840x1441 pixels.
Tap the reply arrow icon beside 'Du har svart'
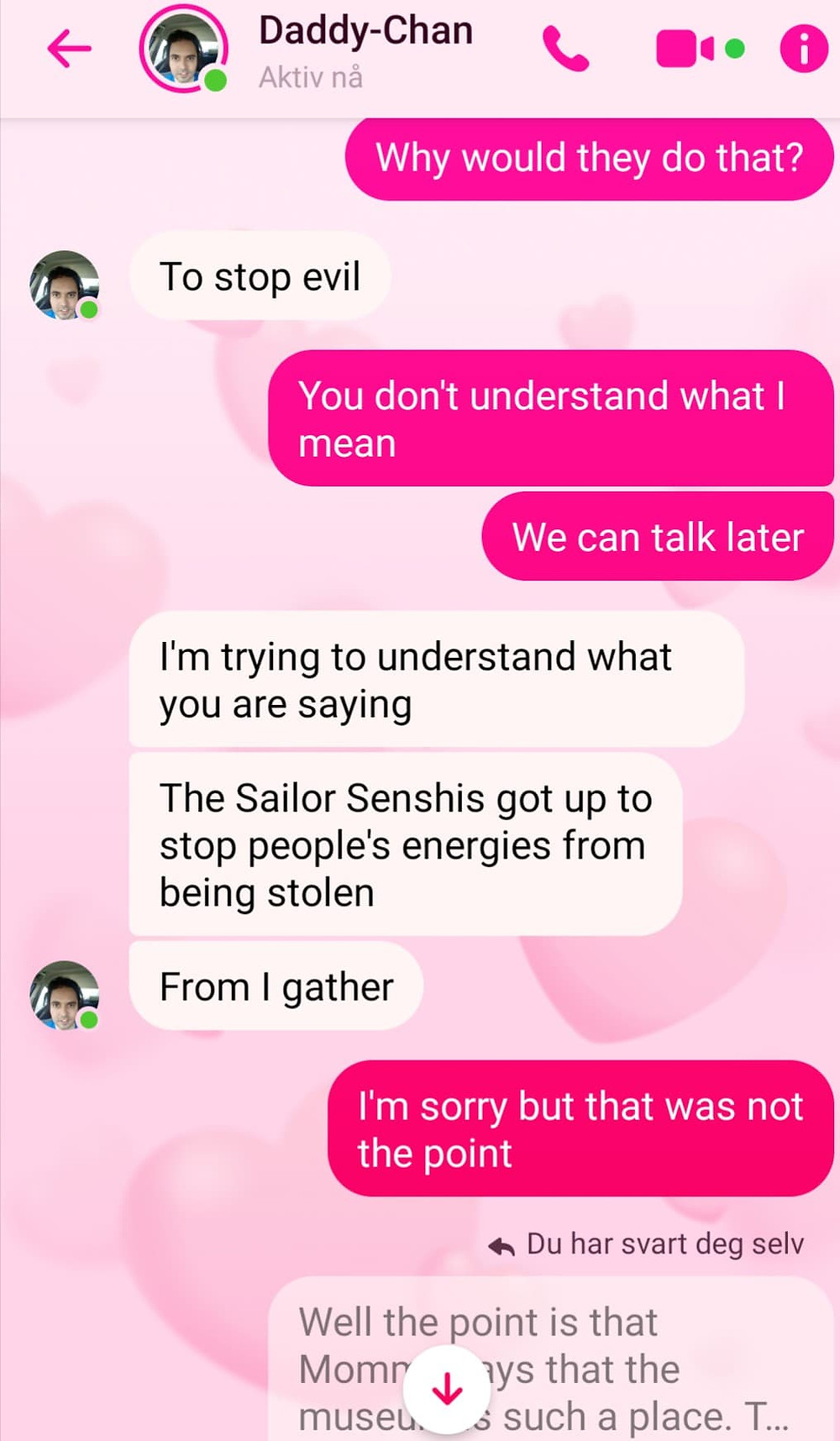501,1246
